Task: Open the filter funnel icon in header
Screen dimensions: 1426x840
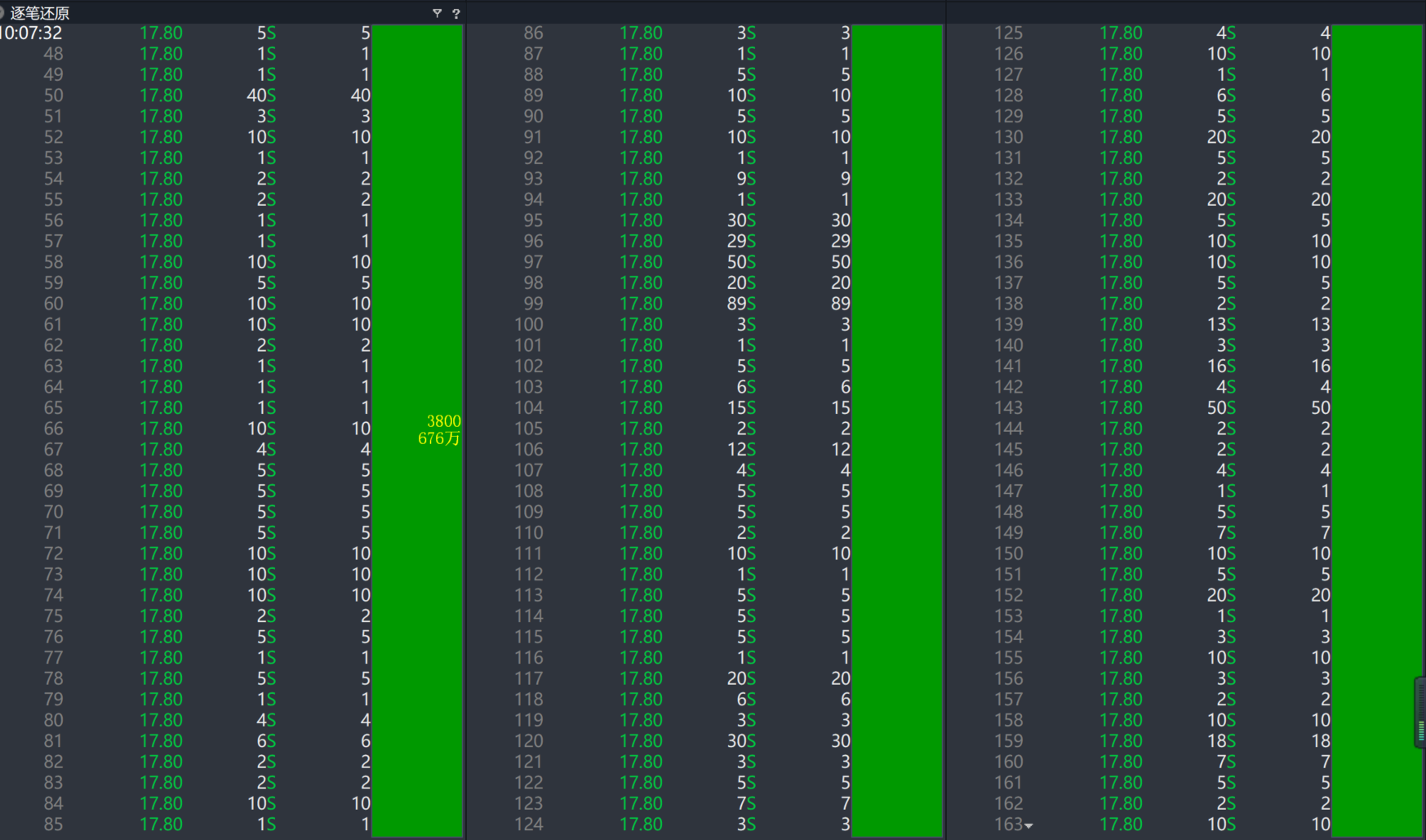Action: [x=437, y=13]
